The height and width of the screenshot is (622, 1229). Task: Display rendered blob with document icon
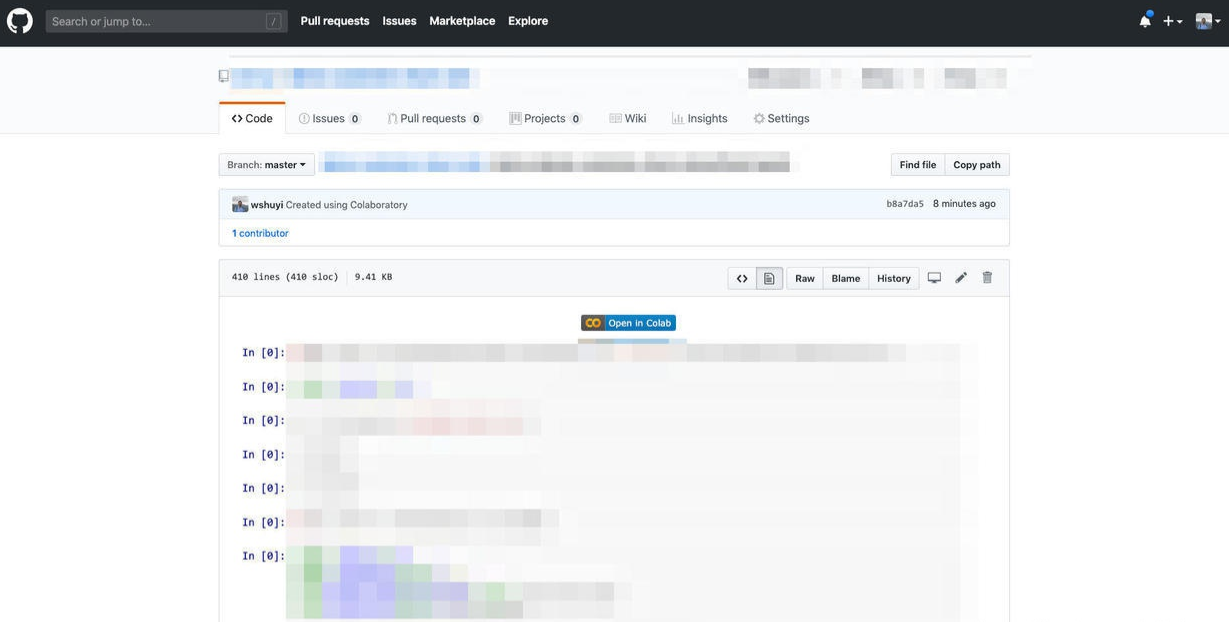769,278
